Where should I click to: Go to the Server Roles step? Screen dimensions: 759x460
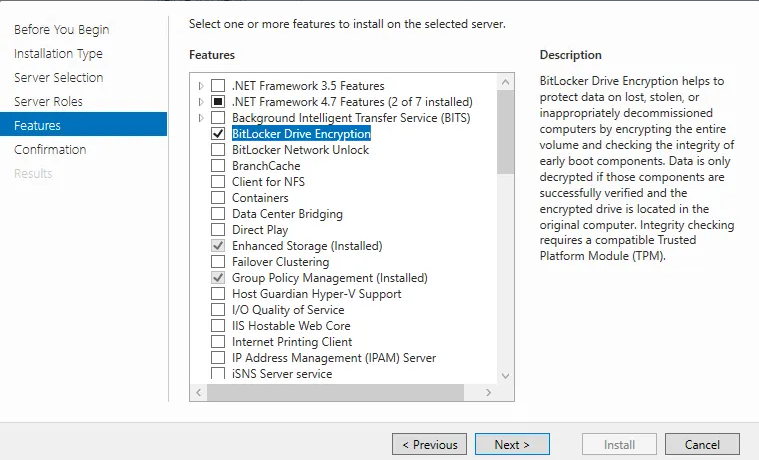[x=48, y=102]
